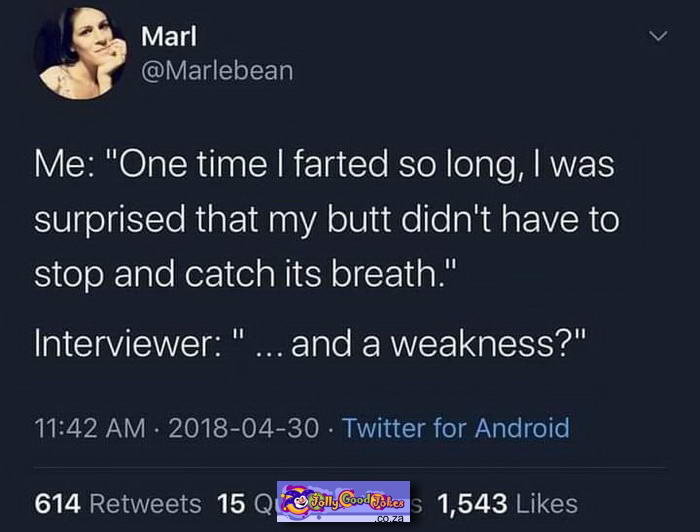The image size is (700, 532).
Task: Click the 1,543 likes number
Action: pos(473,503)
